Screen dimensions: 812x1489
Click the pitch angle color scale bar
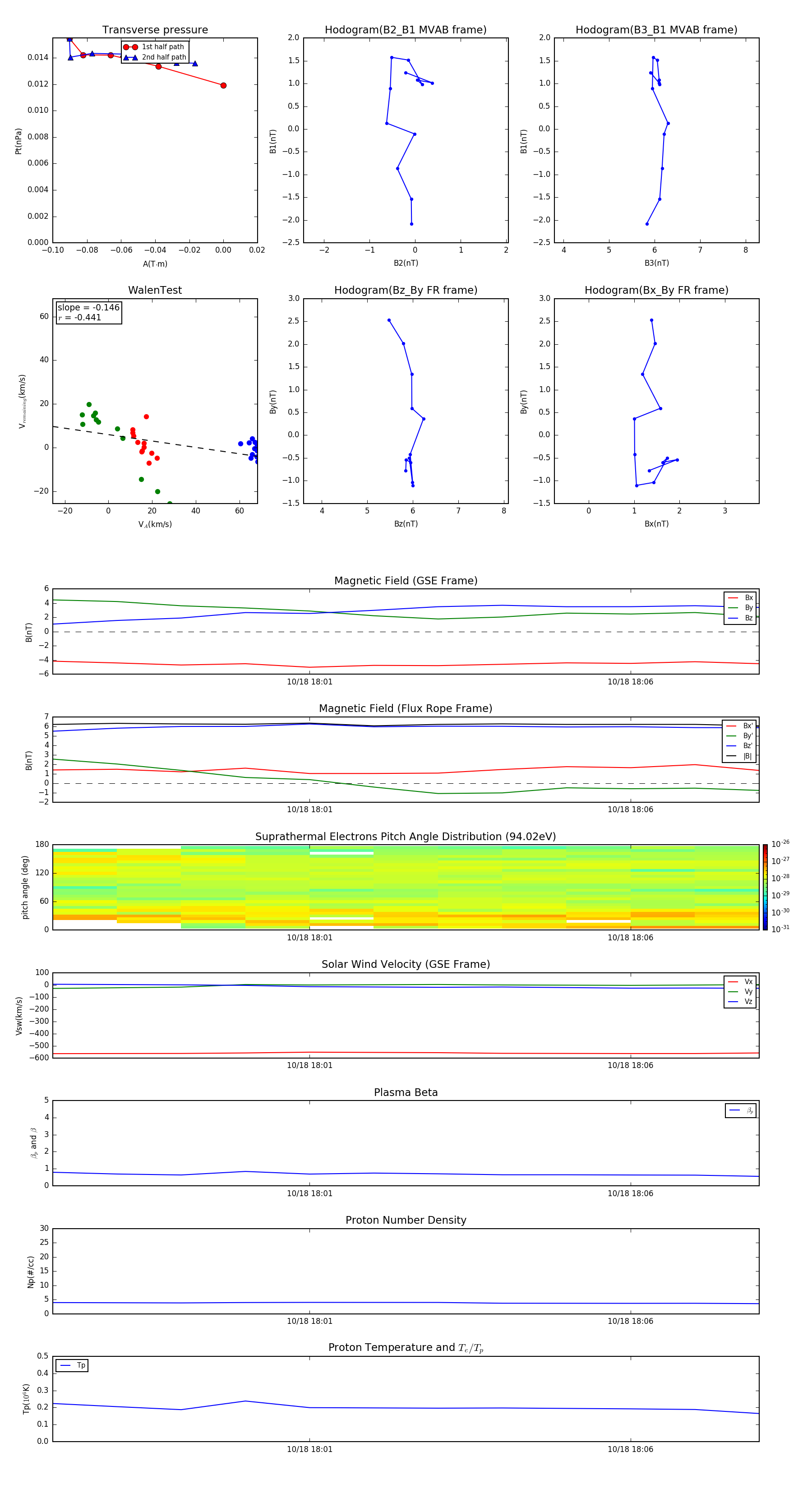tap(765, 887)
